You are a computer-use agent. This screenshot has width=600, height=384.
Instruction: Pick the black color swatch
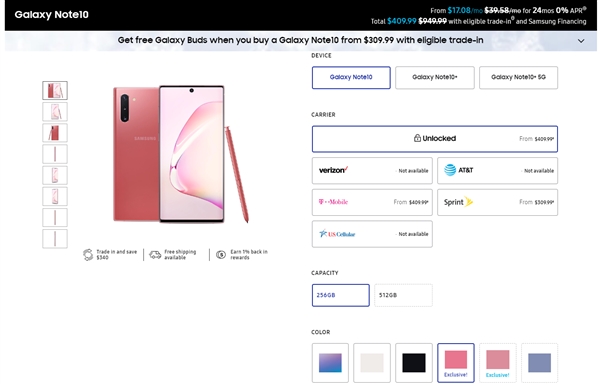pos(414,363)
